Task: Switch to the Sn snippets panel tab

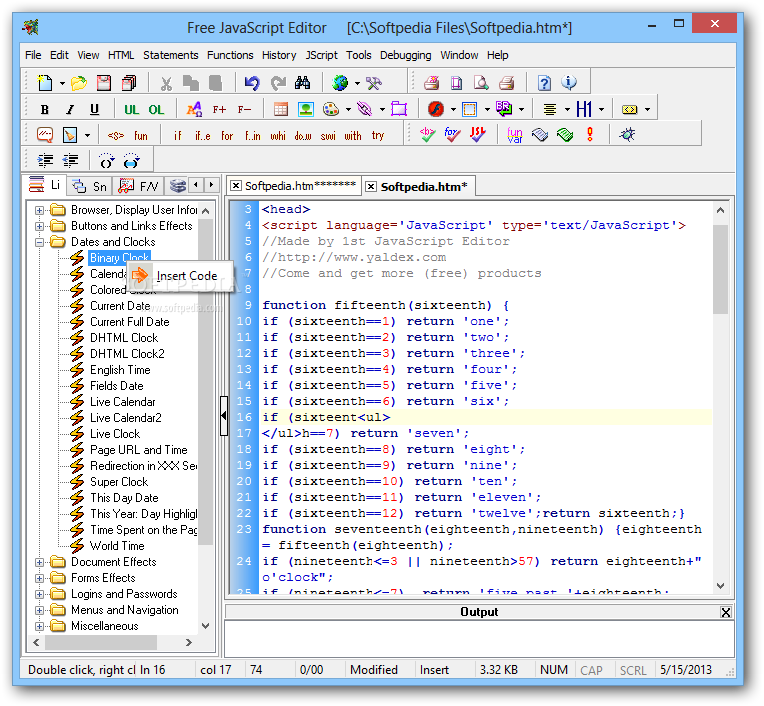Action: click(x=90, y=186)
